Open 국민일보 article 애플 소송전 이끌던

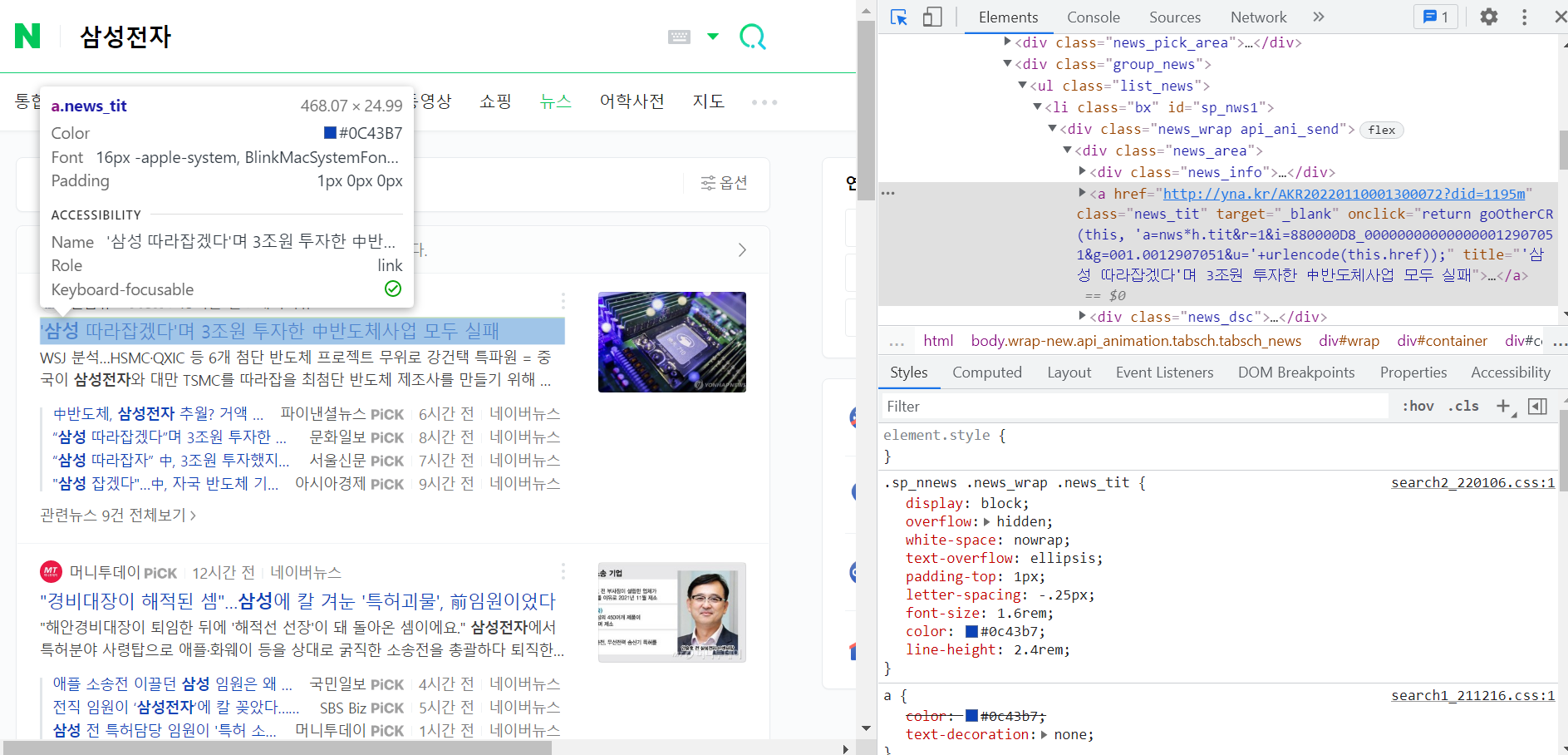click(x=173, y=683)
